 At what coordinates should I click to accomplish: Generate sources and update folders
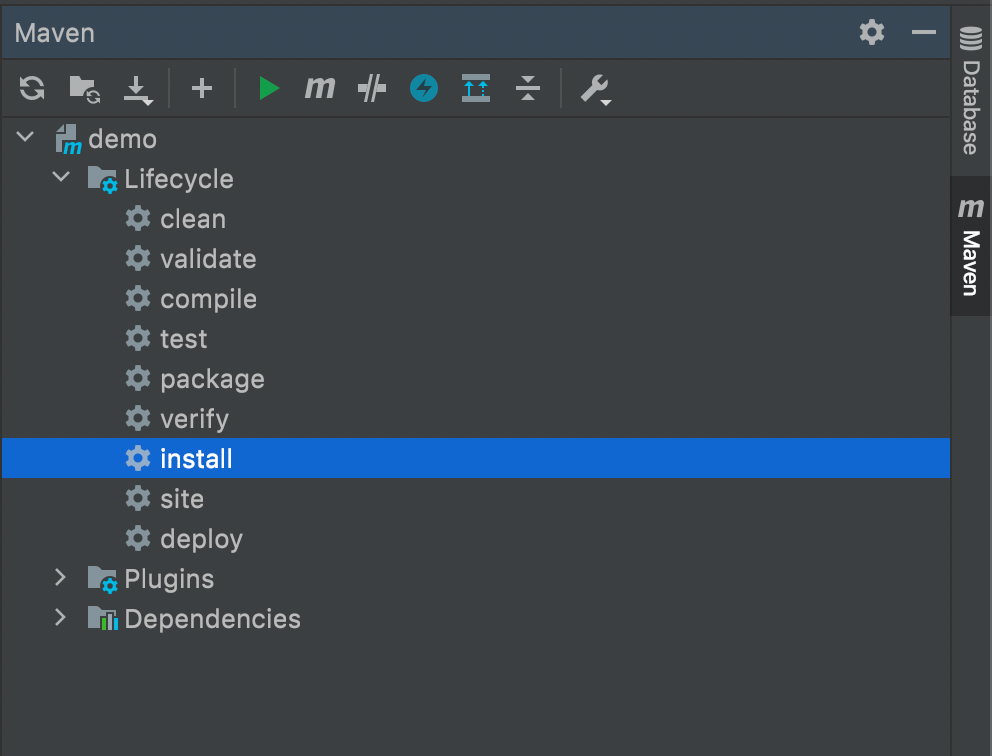pos(84,89)
